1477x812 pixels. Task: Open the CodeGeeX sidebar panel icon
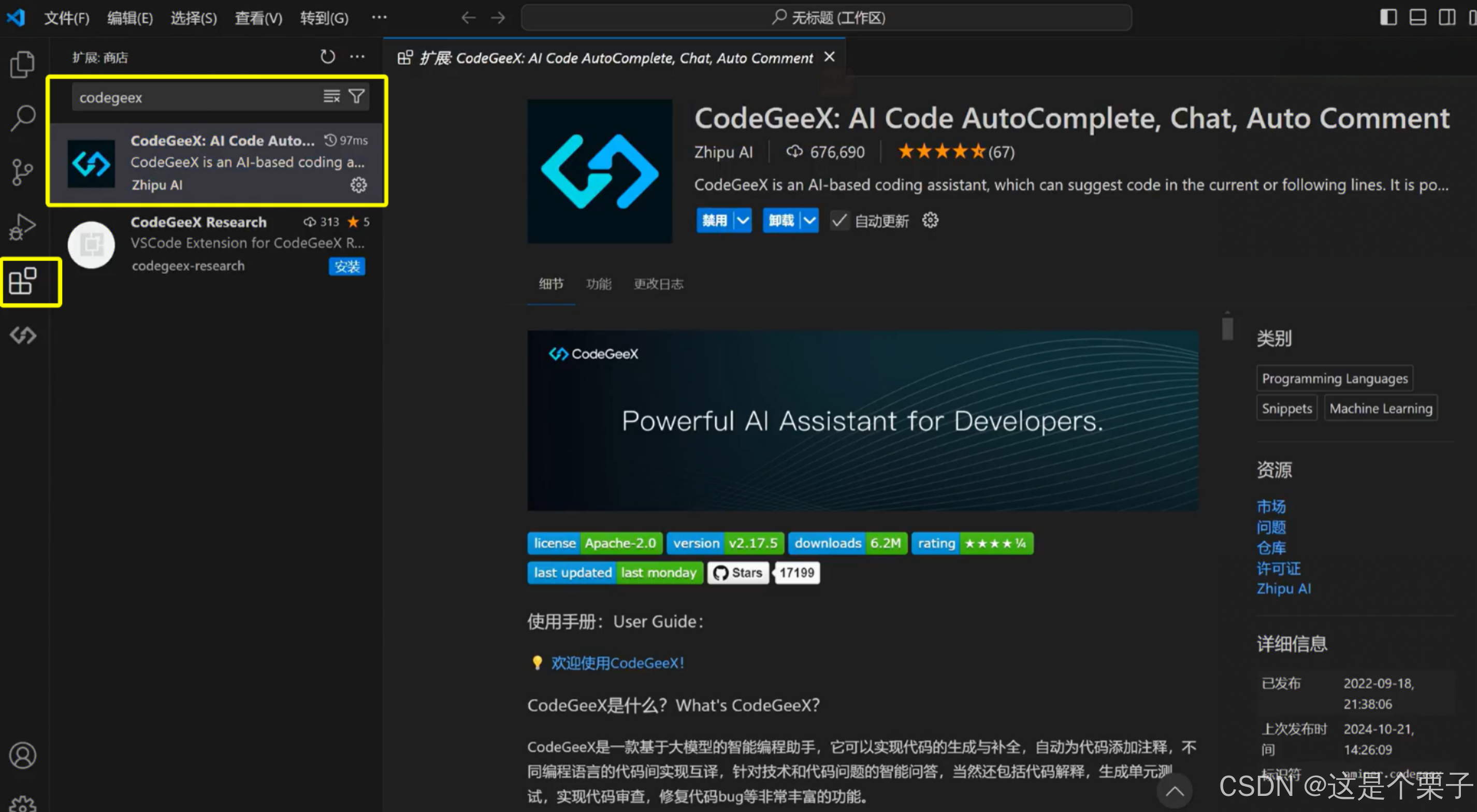(22, 336)
